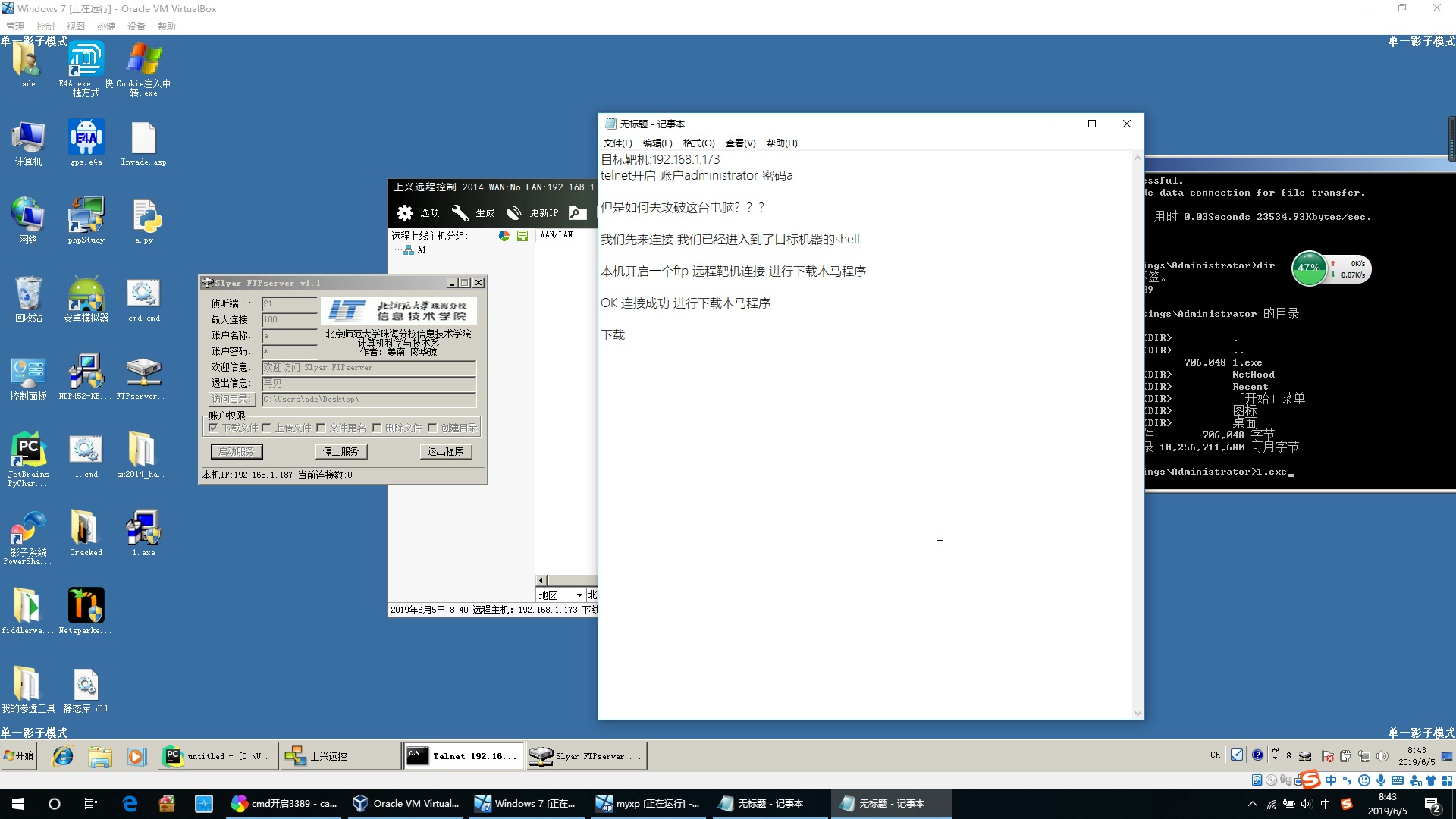
Task: Click the Sogou input S icon in host tray
Action: 1347,804
